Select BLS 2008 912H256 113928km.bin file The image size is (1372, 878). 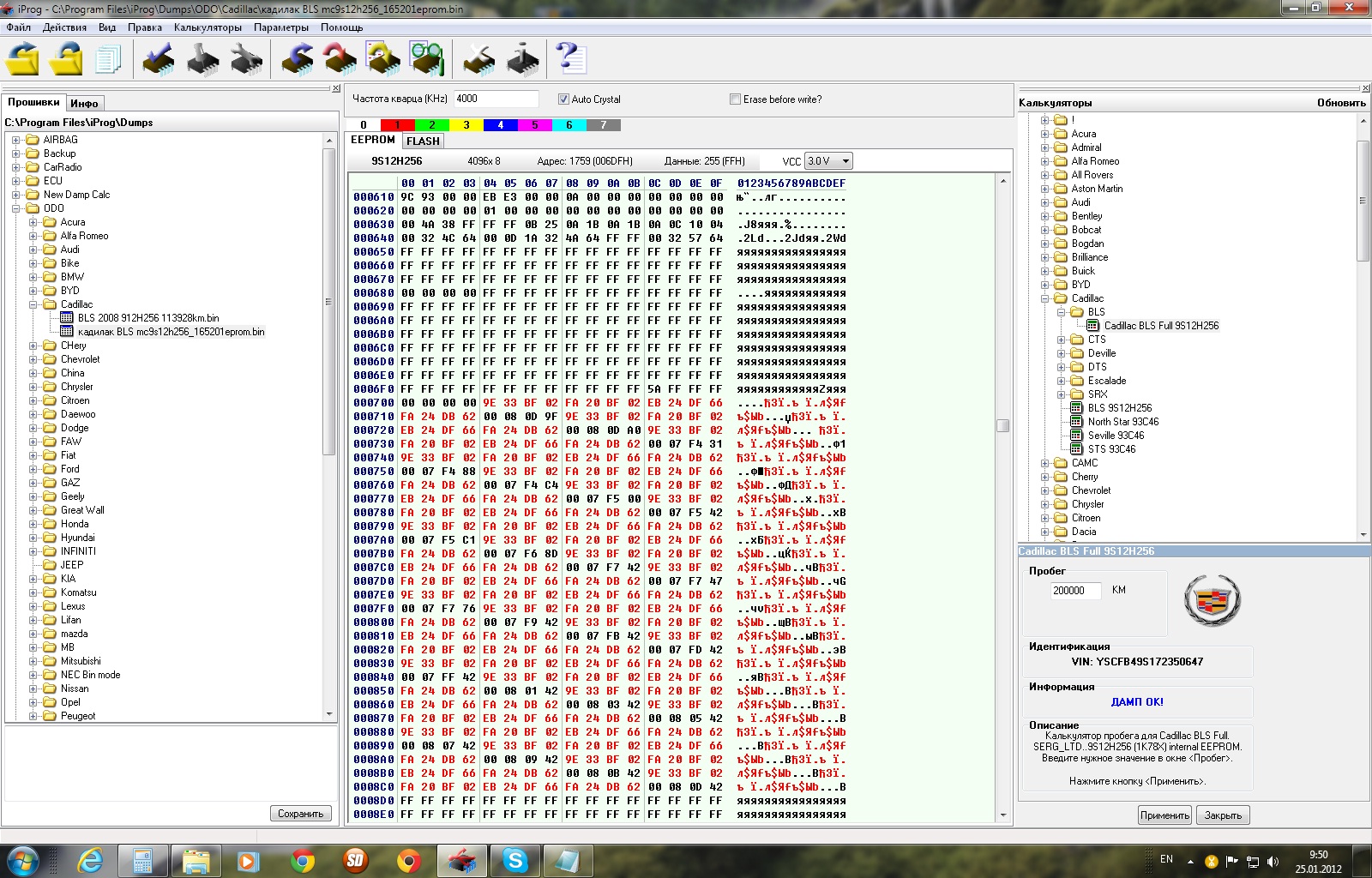148,318
